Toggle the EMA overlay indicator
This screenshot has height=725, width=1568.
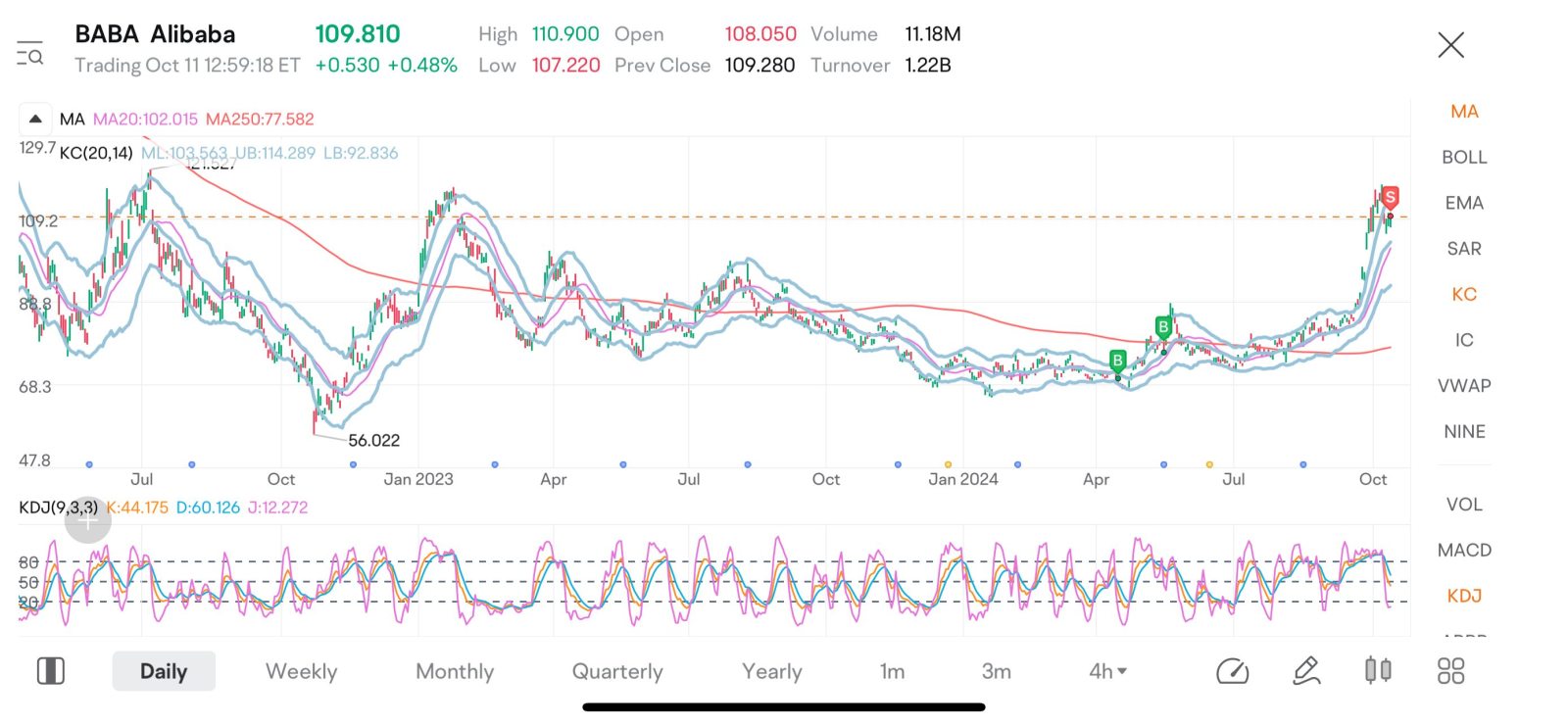(1464, 203)
